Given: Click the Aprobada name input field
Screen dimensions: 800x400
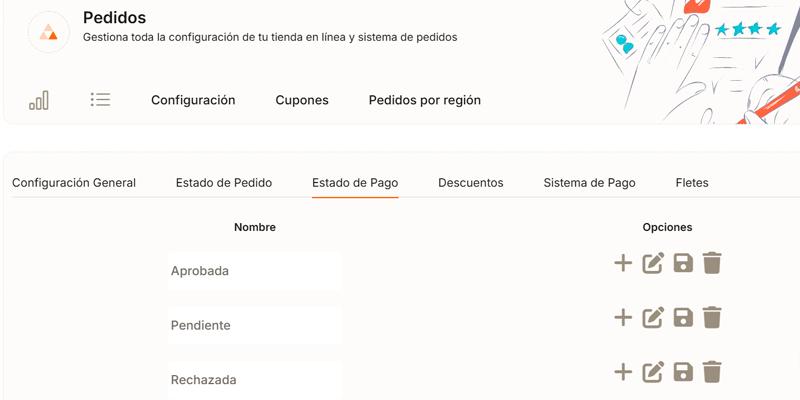Looking at the screenshot, I should 255,271.
